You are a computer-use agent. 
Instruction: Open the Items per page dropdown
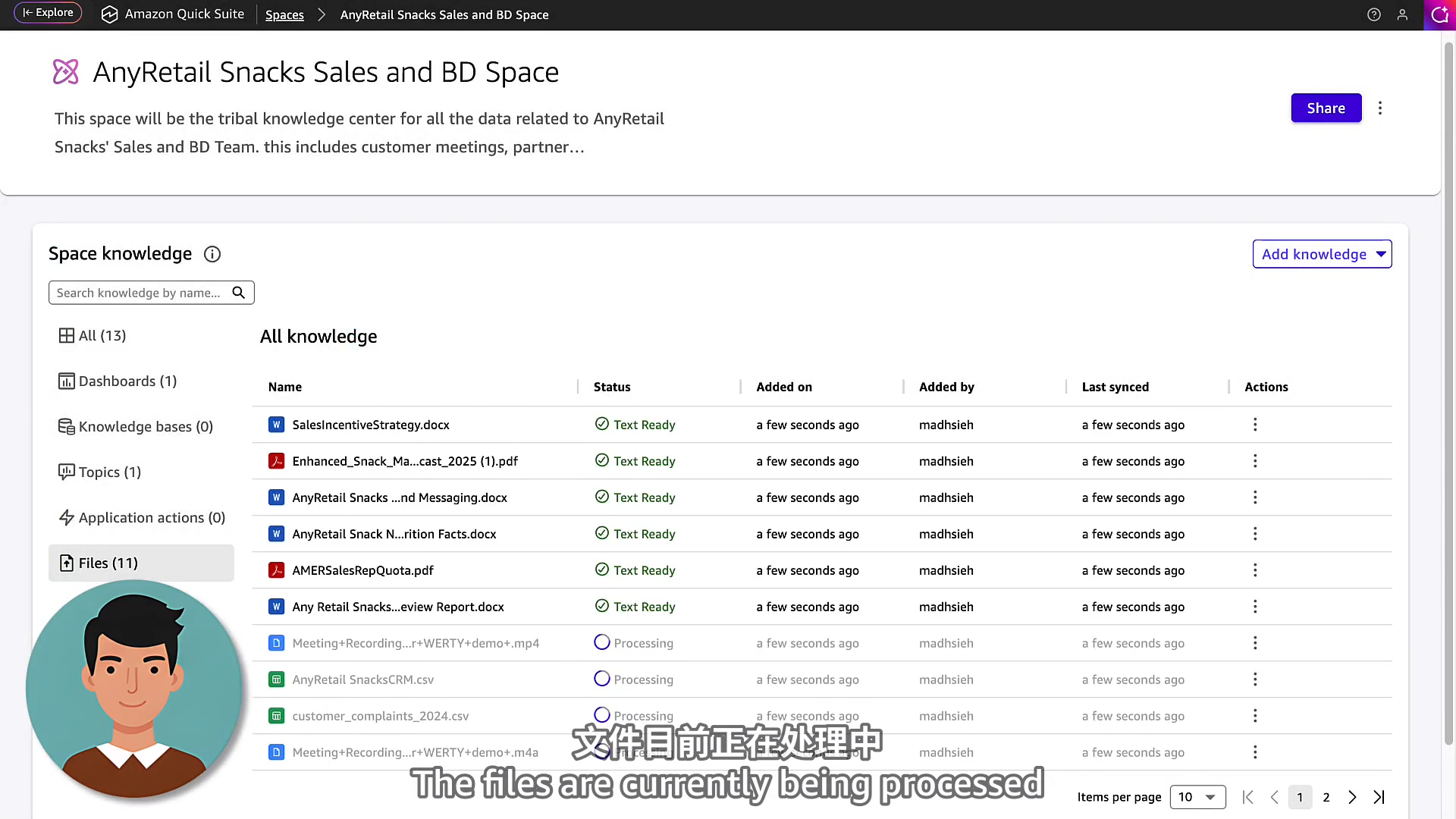1197,797
